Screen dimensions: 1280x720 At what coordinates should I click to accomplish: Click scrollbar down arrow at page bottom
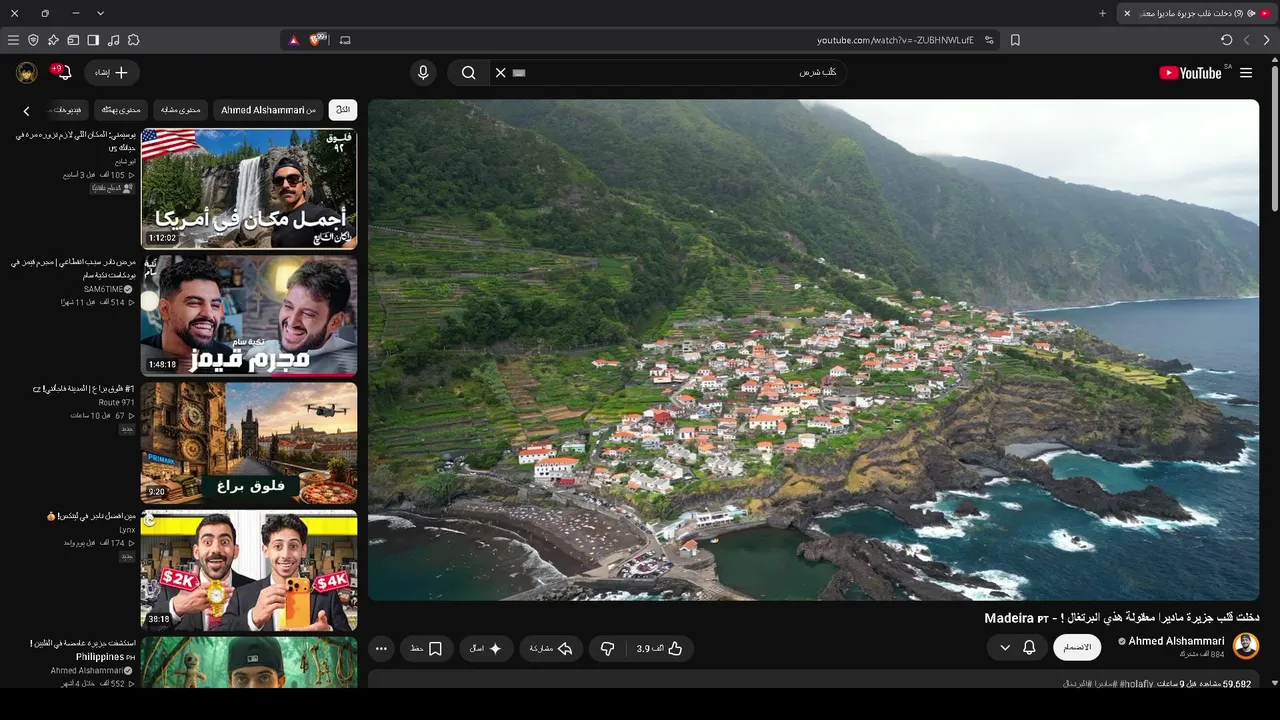coord(1274,683)
